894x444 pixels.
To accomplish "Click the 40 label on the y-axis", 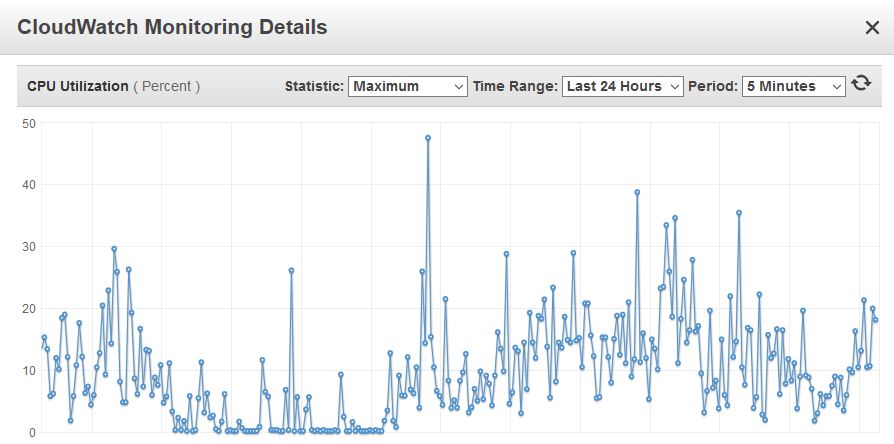I will tap(27, 185).
